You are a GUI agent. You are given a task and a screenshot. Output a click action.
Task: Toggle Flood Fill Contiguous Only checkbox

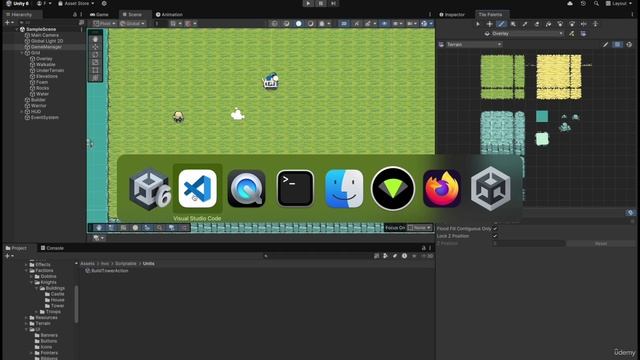pos(495,229)
